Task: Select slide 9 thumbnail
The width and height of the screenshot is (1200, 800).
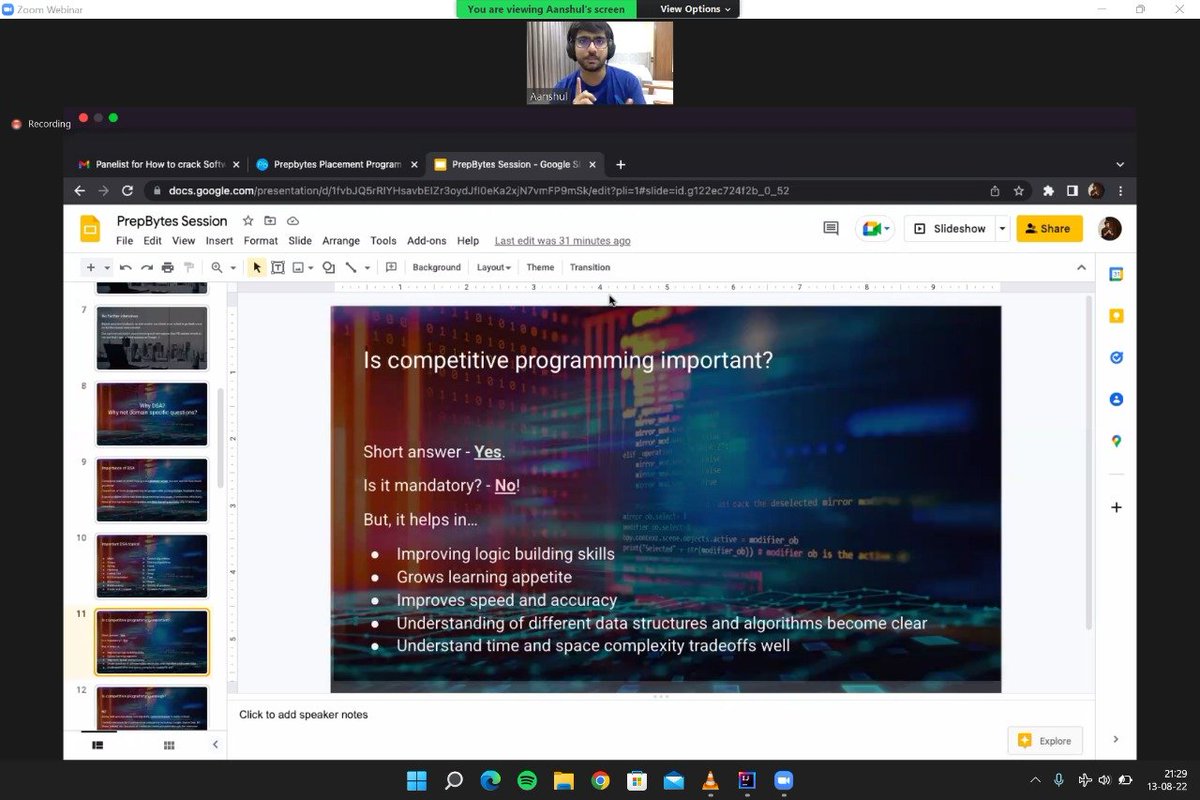Action: click(152, 490)
